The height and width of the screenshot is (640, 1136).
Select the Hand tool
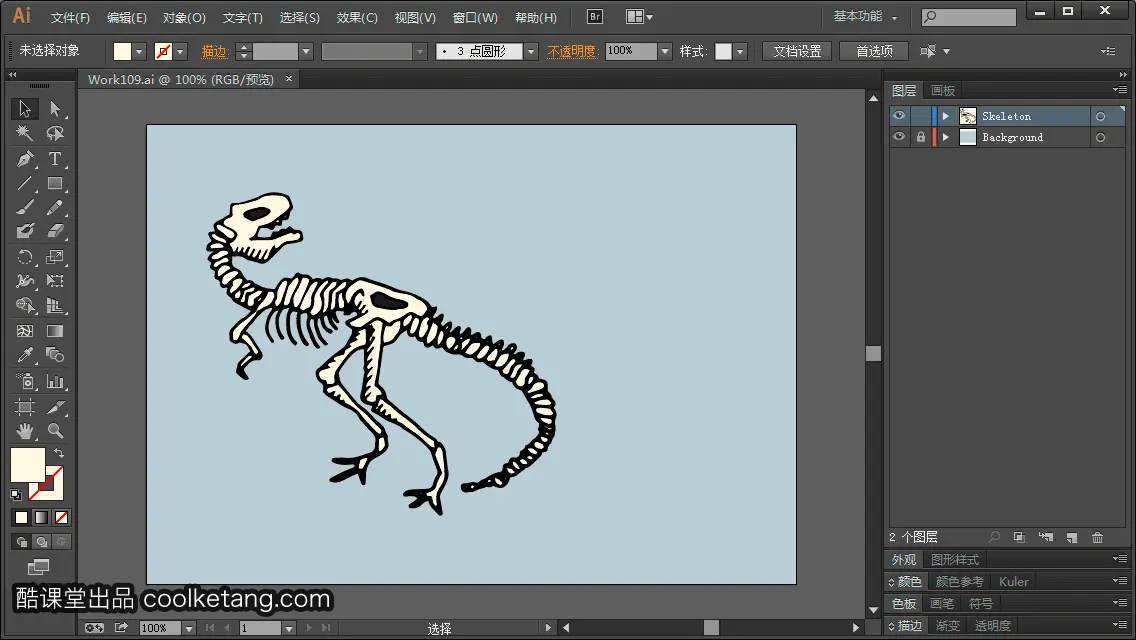(25, 431)
